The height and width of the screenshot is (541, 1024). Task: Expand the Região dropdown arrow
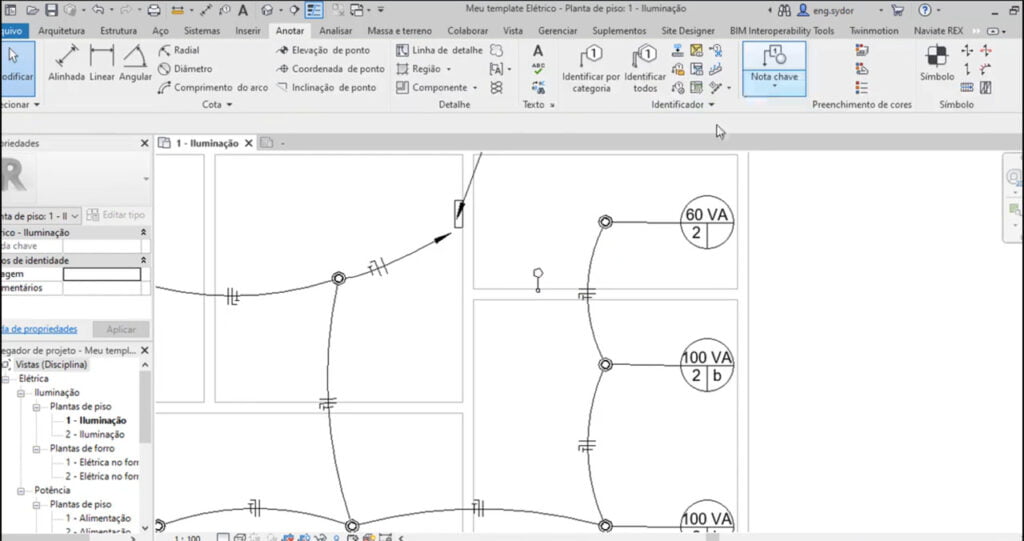tap(449, 69)
